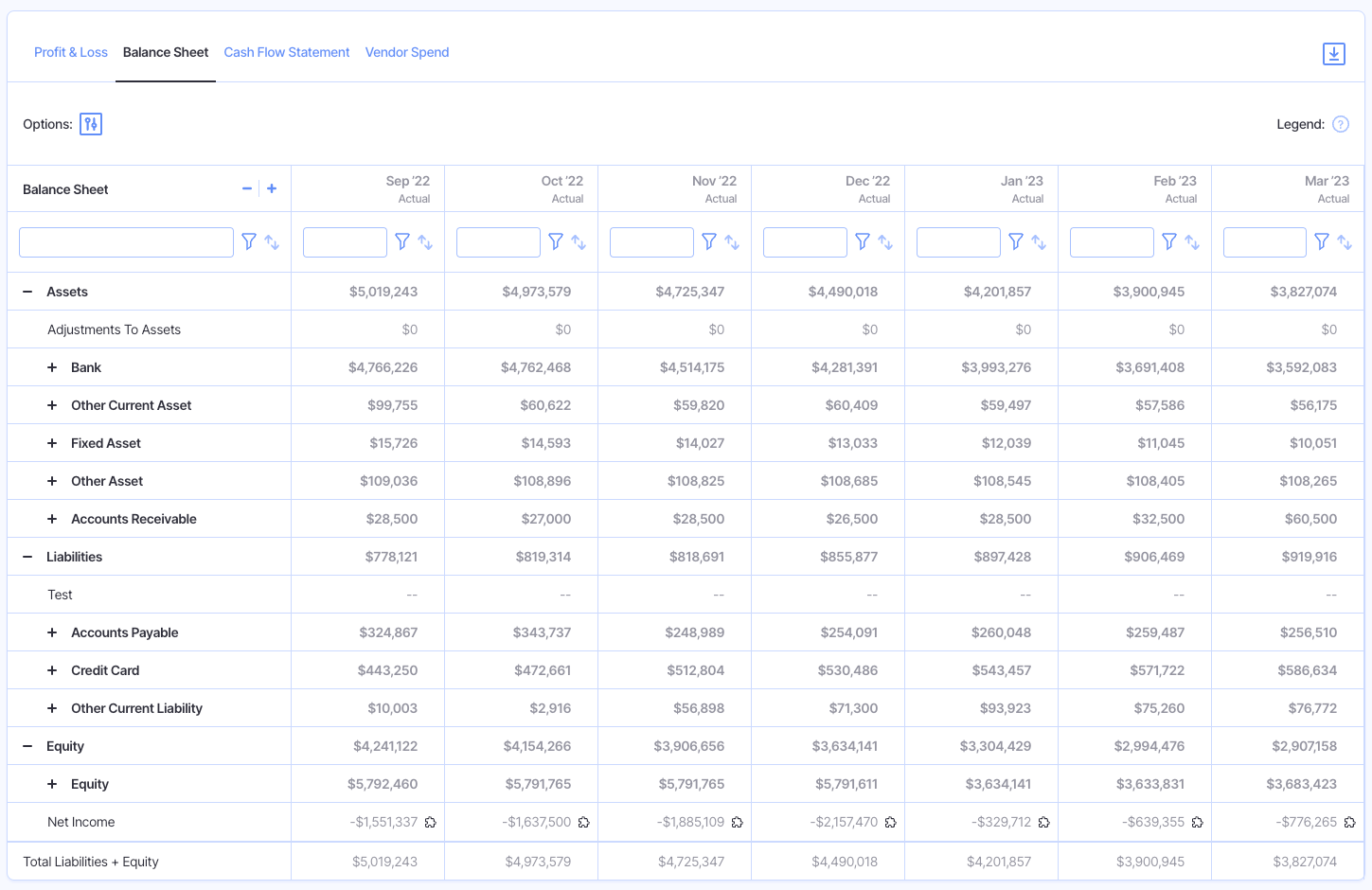
Task: Click the account name filter input field
Action: [x=126, y=241]
